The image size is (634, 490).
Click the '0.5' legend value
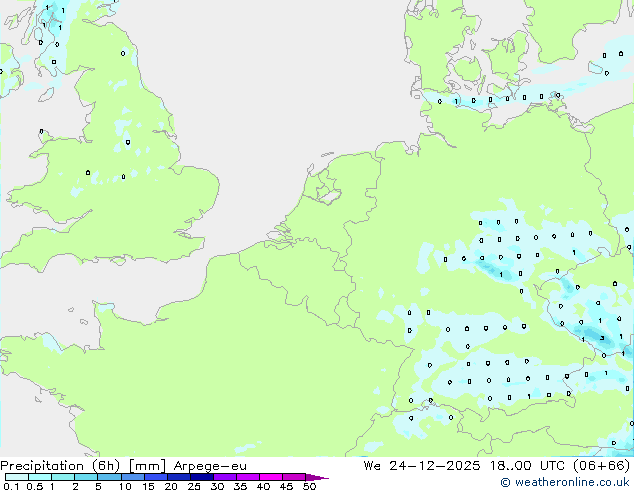[x=35, y=486]
